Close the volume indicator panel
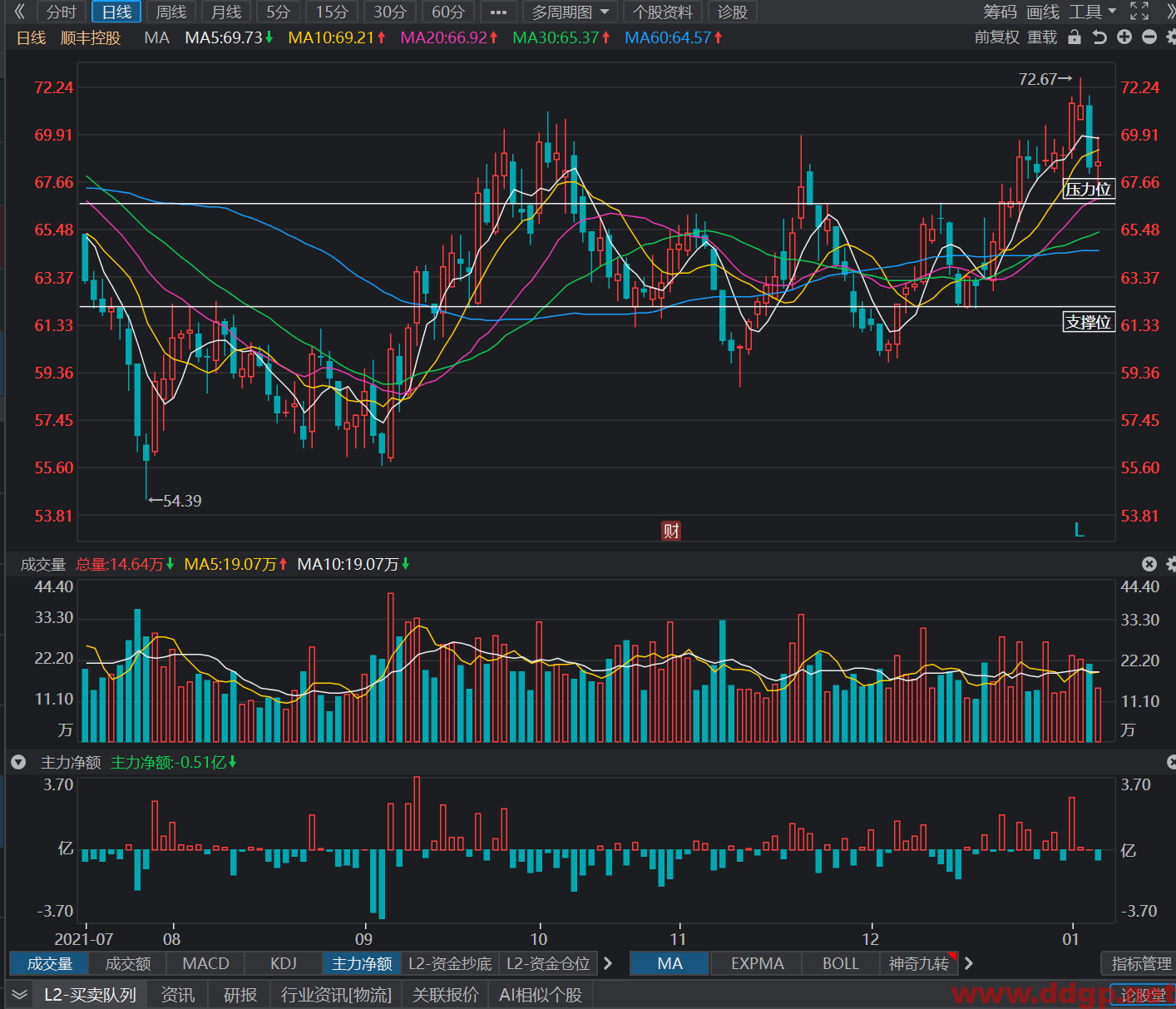Image resolution: width=1176 pixels, height=1009 pixels. coord(1149,564)
